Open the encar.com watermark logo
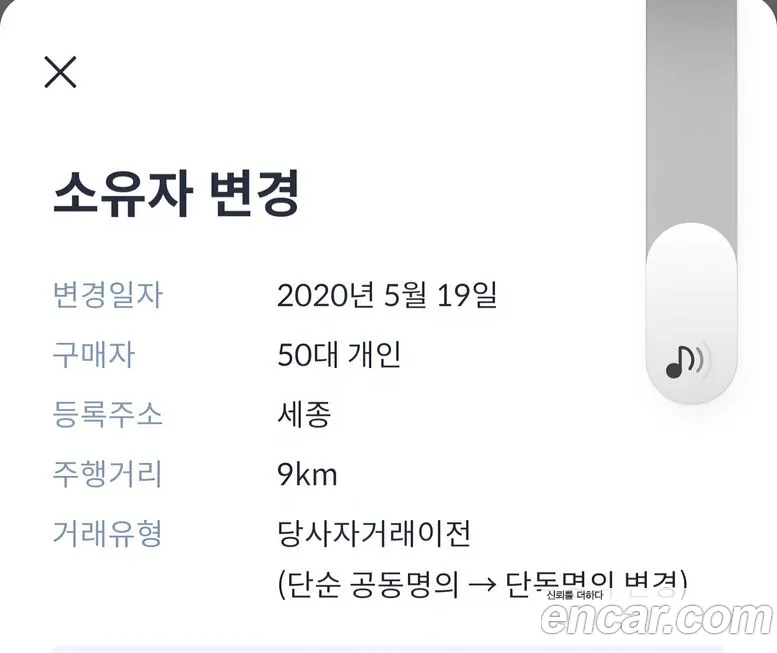 658,619
